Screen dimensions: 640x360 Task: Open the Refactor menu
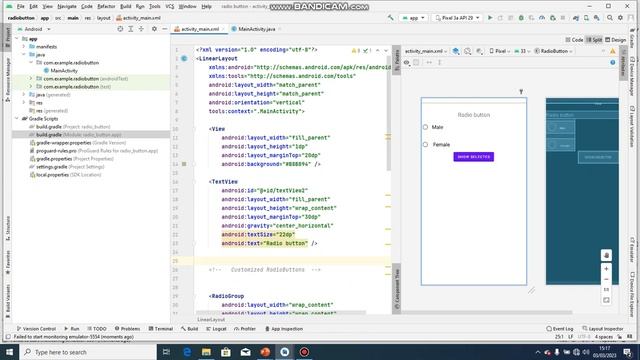click(x=106, y=7)
